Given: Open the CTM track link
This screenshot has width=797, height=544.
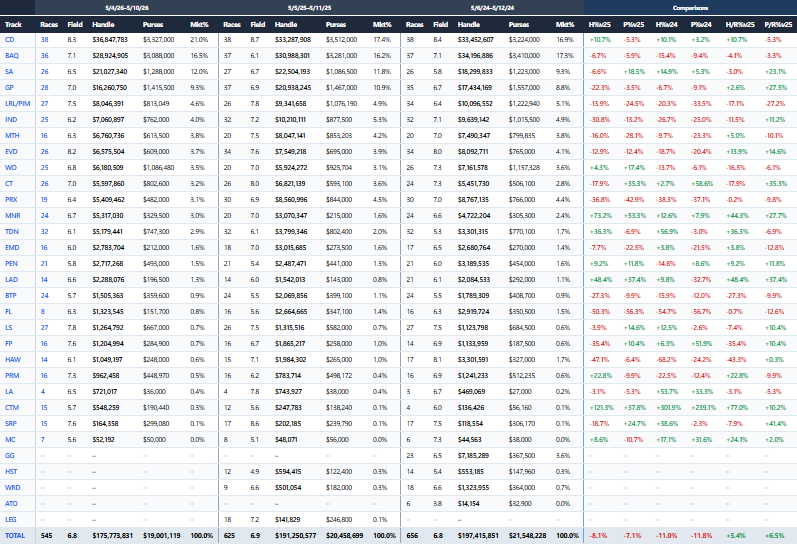Looking at the screenshot, I should (x=12, y=408).
